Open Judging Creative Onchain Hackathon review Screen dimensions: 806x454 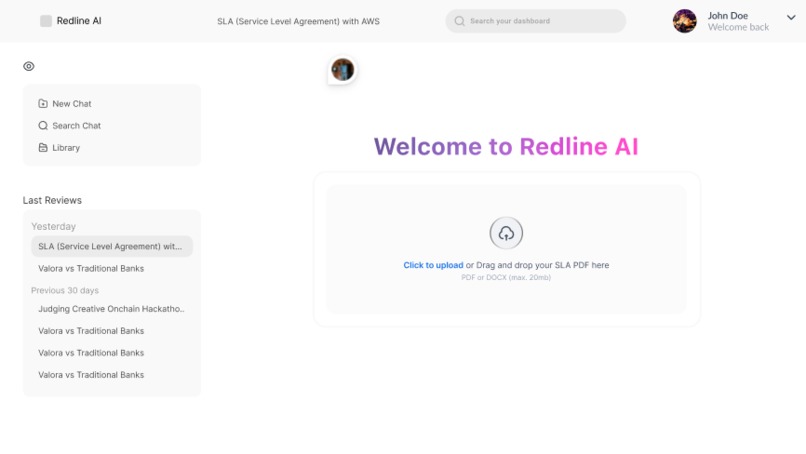pyautogui.click(x=111, y=309)
